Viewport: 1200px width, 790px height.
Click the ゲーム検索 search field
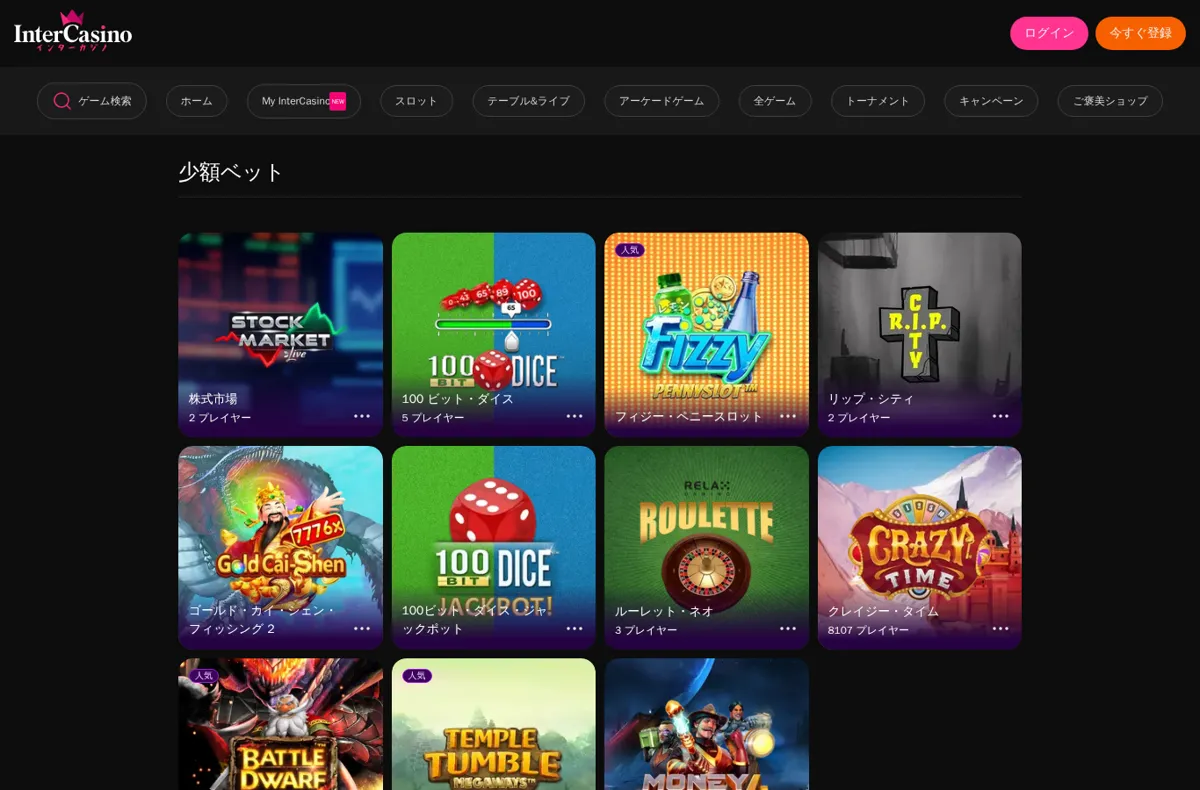coord(92,101)
